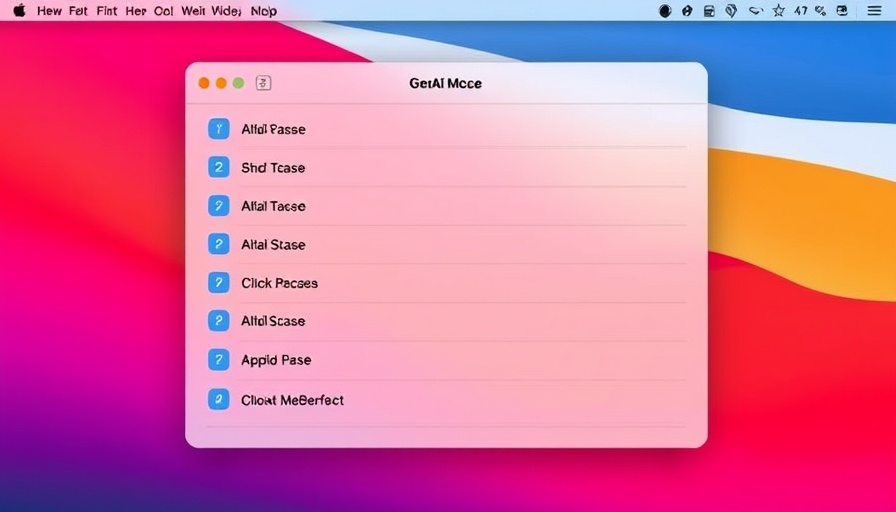Open the Col menu
Screen dimensions: 896x512
(163, 11)
